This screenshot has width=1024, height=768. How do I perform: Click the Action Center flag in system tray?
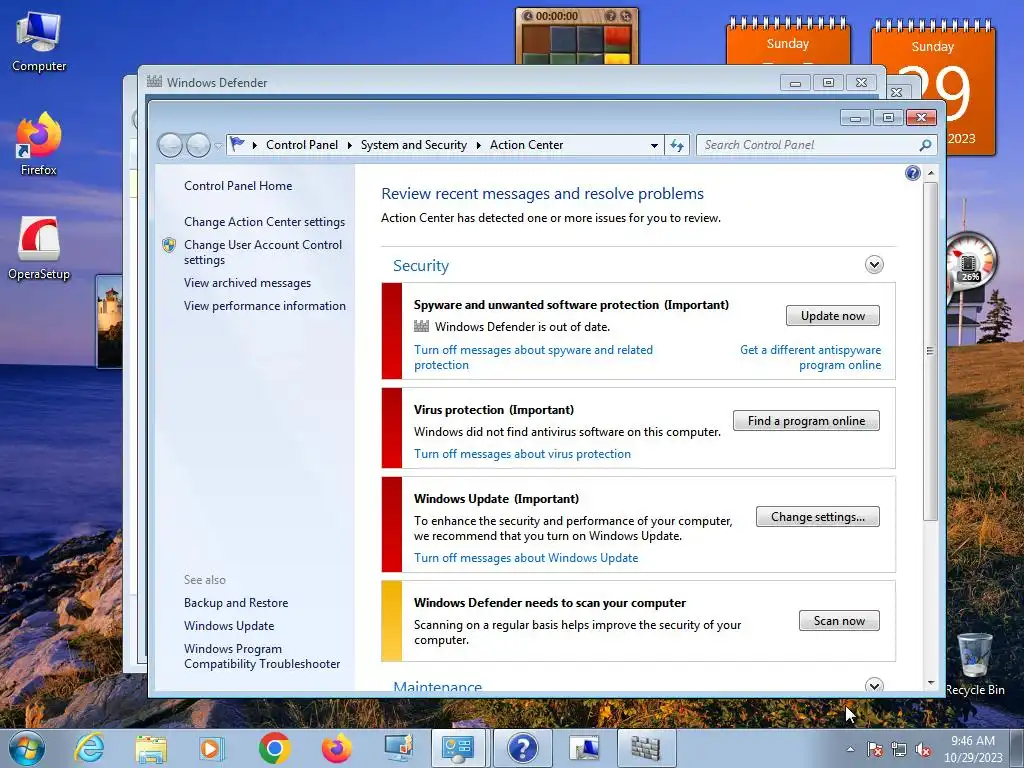[874, 750]
